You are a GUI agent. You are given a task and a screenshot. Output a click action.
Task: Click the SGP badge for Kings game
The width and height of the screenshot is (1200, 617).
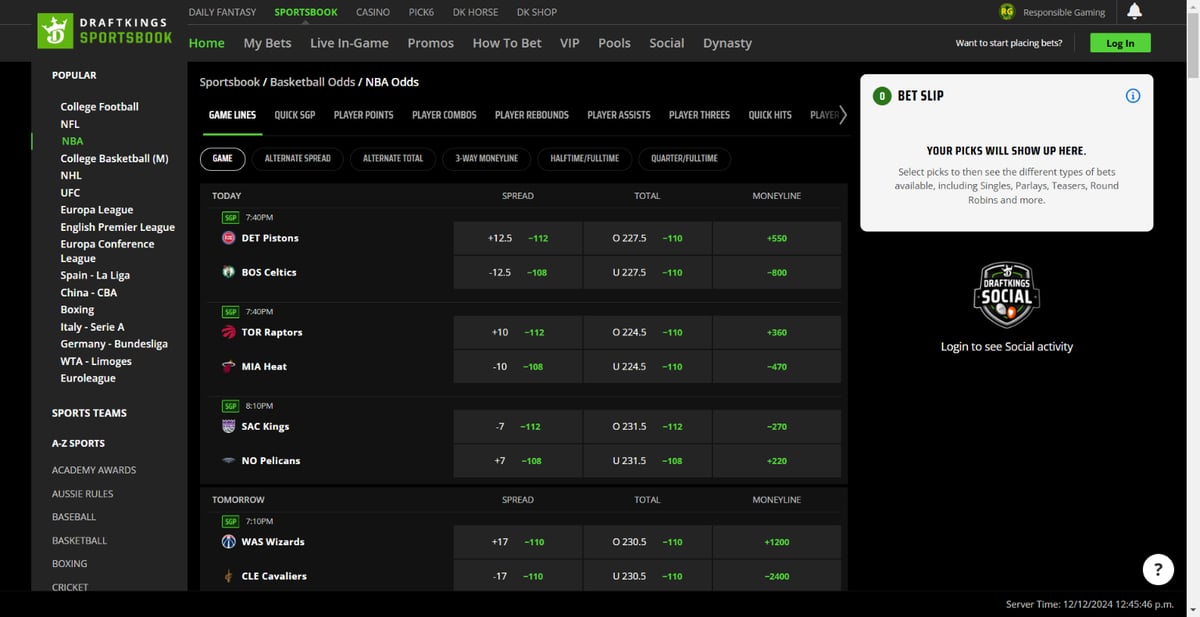(x=230, y=406)
